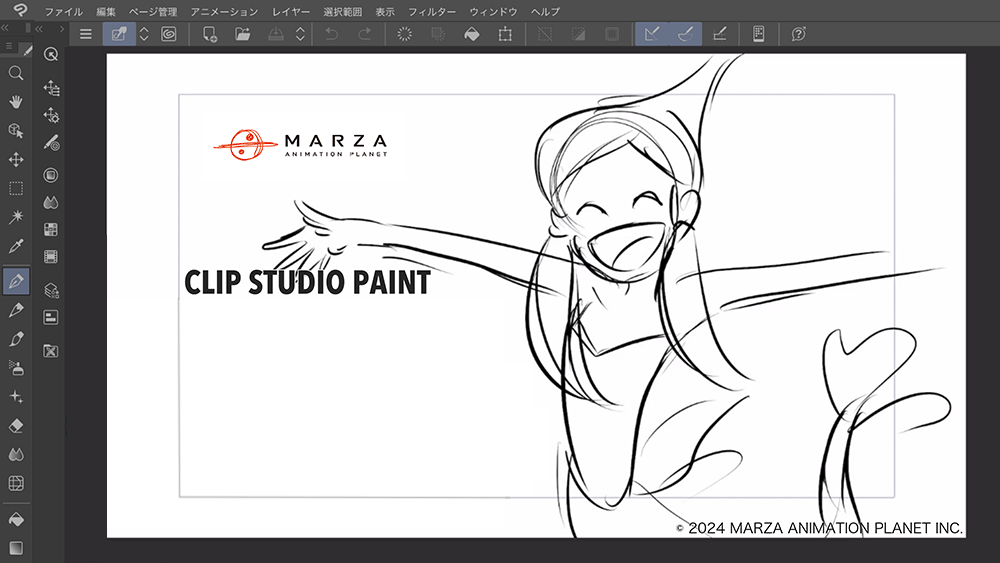
Task: Open the レイヤー menu
Action: click(x=291, y=11)
